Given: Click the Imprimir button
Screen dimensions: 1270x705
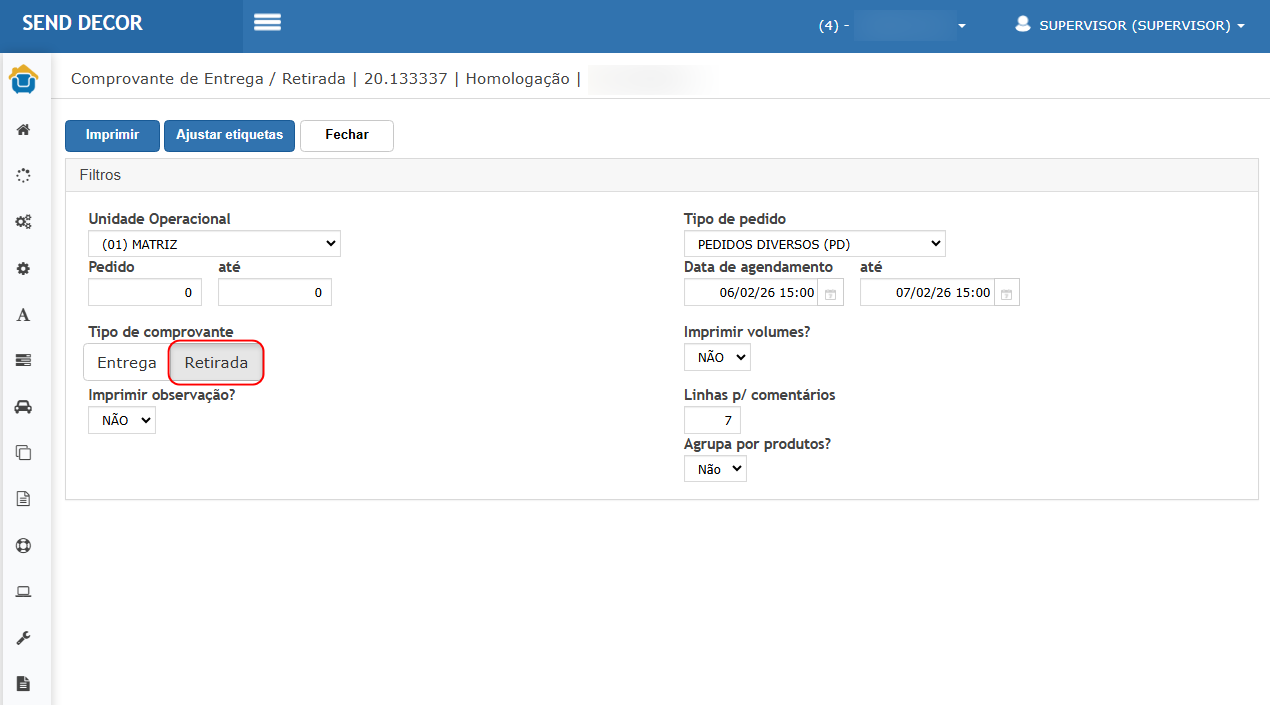Looking at the screenshot, I should [112, 135].
